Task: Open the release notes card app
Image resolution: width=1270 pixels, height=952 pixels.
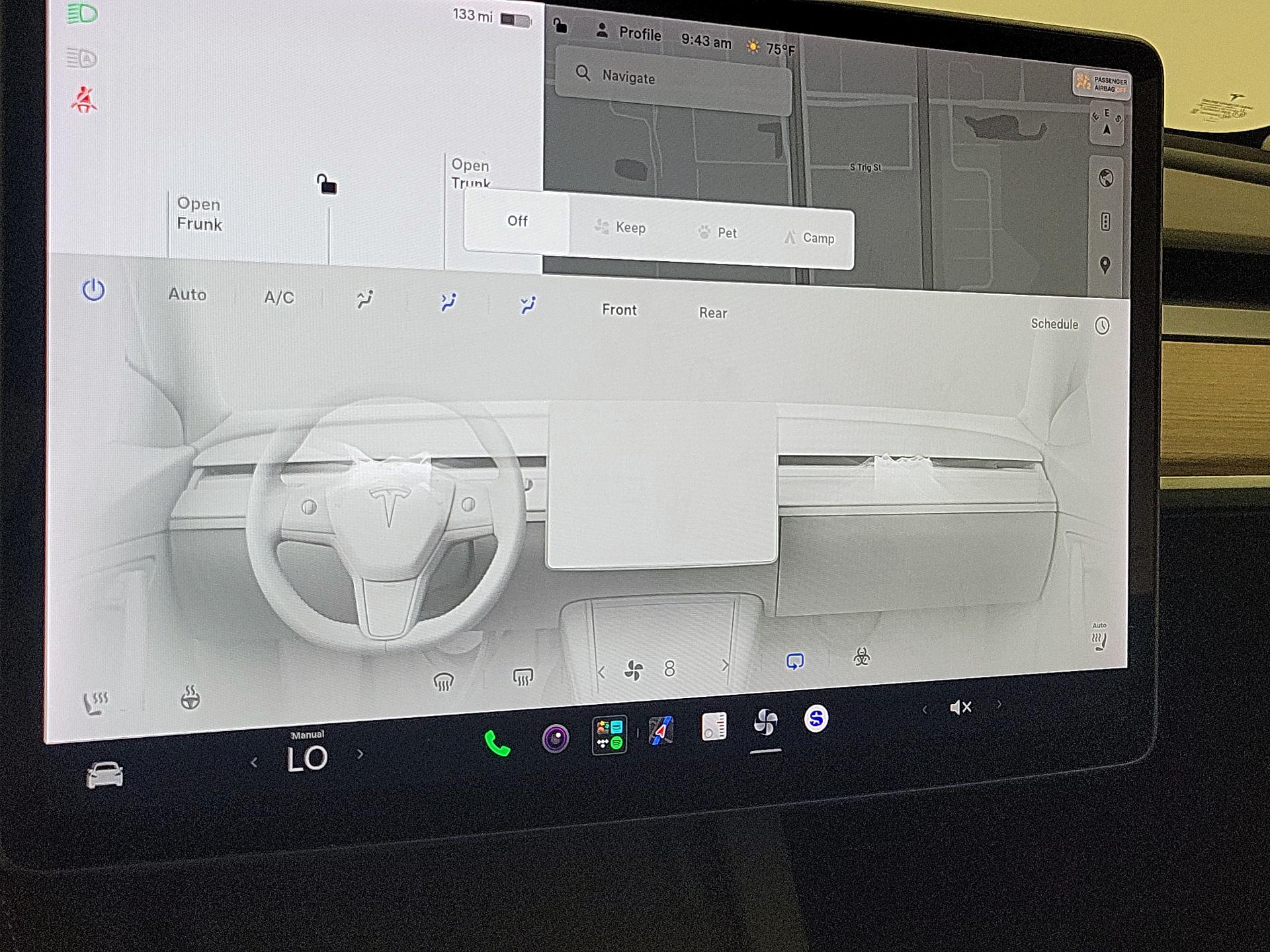Action: [714, 726]
